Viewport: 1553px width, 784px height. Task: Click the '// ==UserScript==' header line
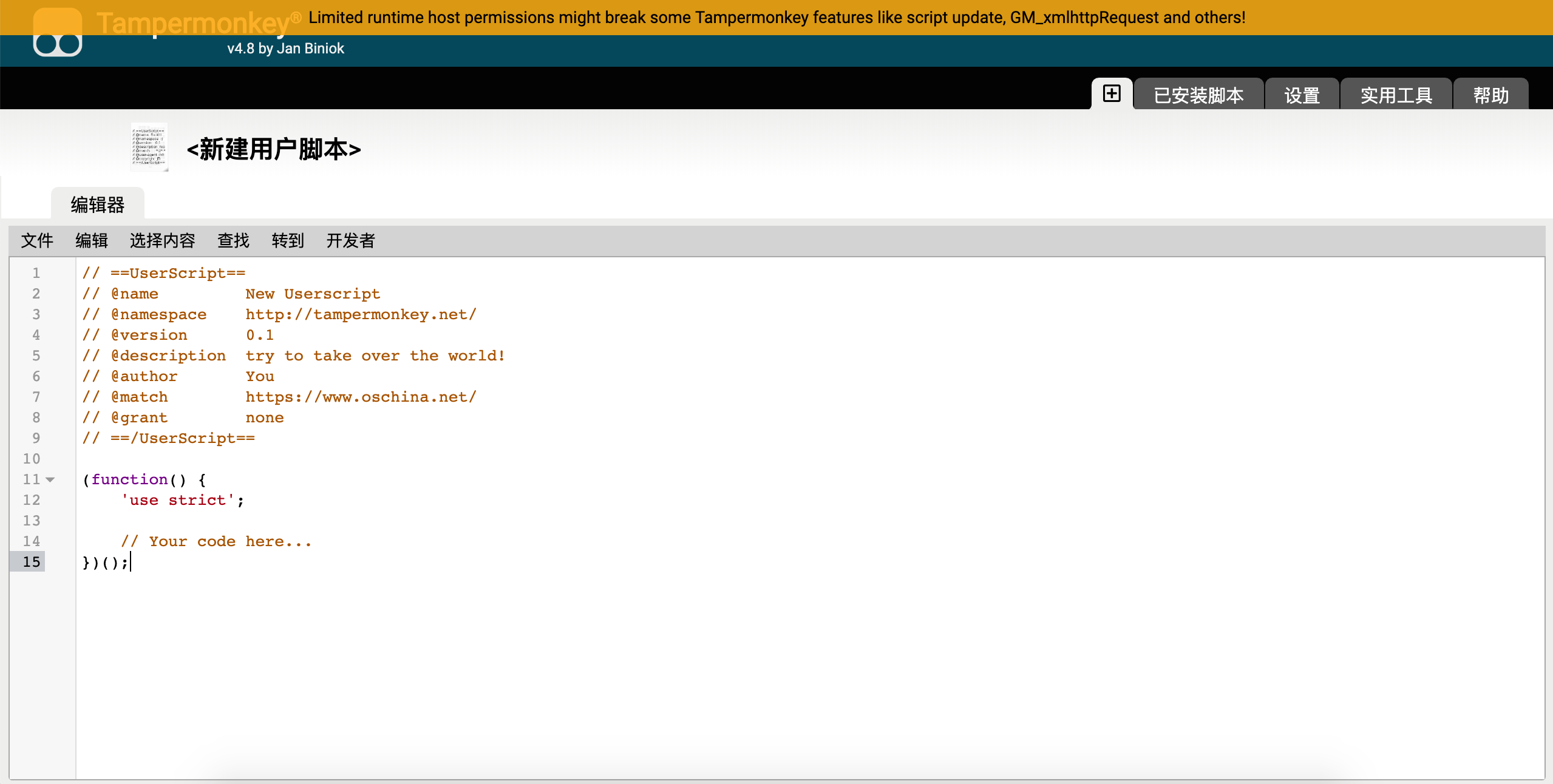coord(164,273)
